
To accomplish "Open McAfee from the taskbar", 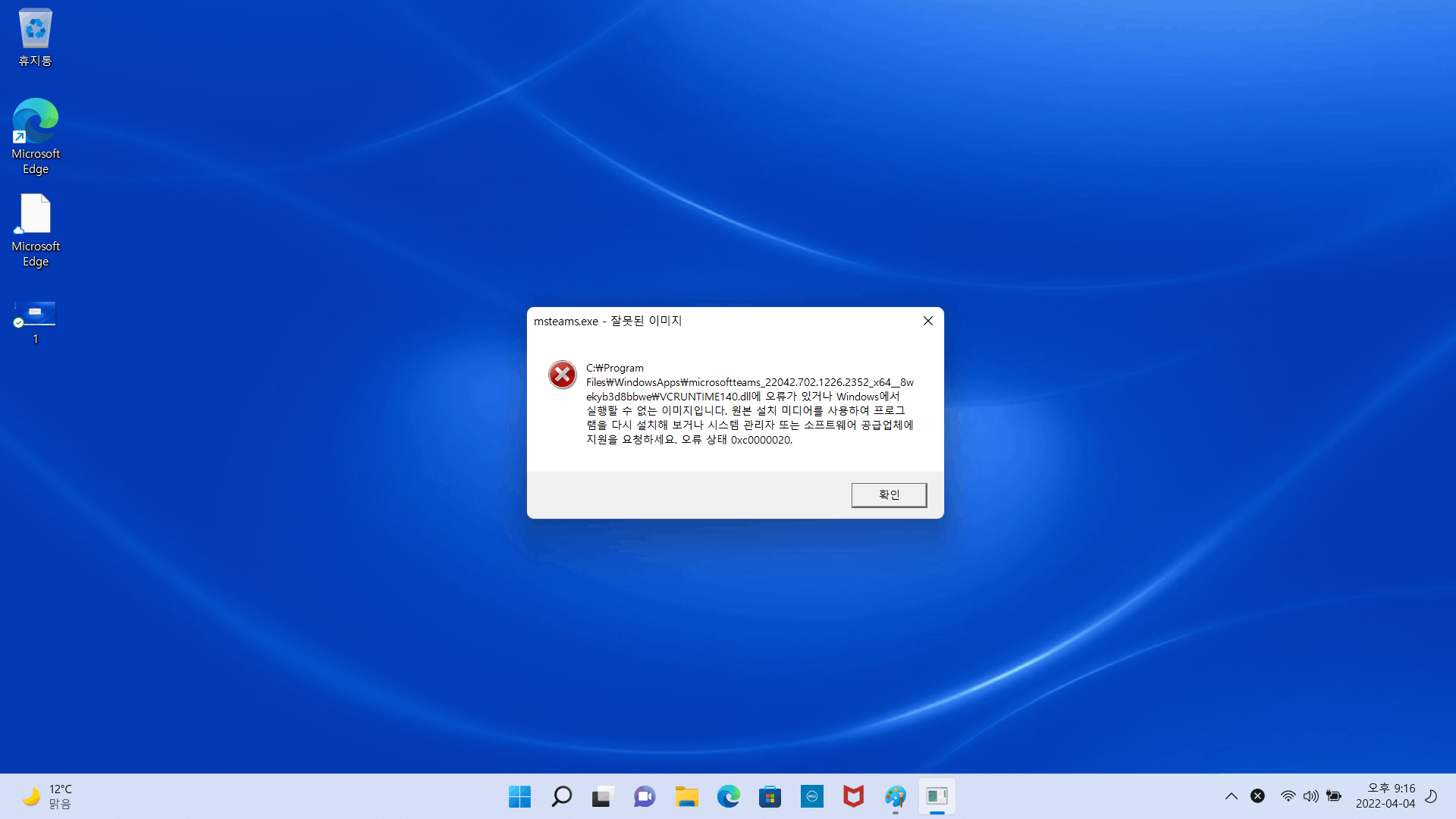I will pyautogui.click(x=853, y=796).
